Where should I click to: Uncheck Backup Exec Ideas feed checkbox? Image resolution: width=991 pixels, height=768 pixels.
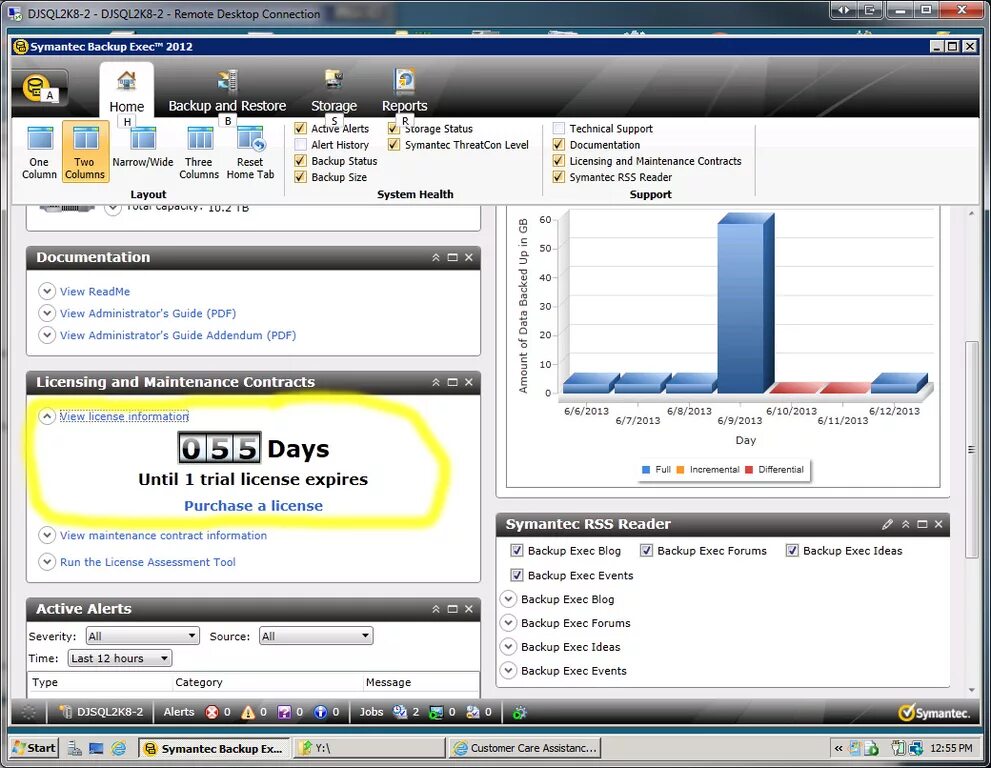pos(792,551)
